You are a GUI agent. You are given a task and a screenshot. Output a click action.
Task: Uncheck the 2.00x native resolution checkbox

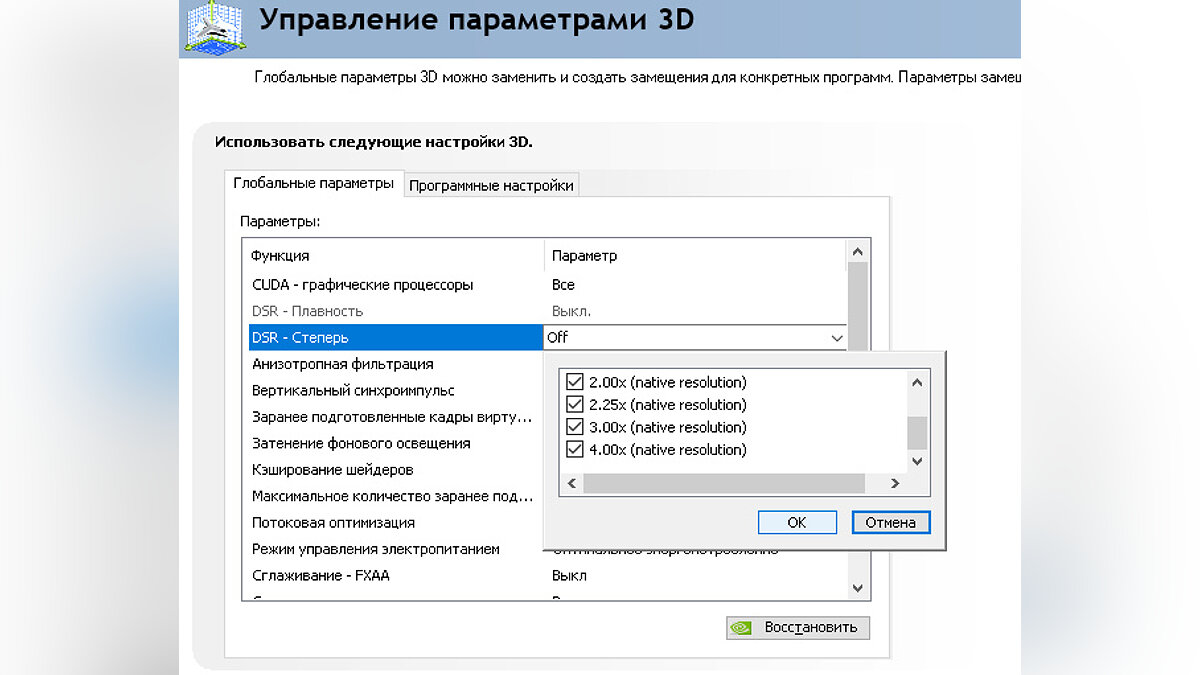point(574,382)
